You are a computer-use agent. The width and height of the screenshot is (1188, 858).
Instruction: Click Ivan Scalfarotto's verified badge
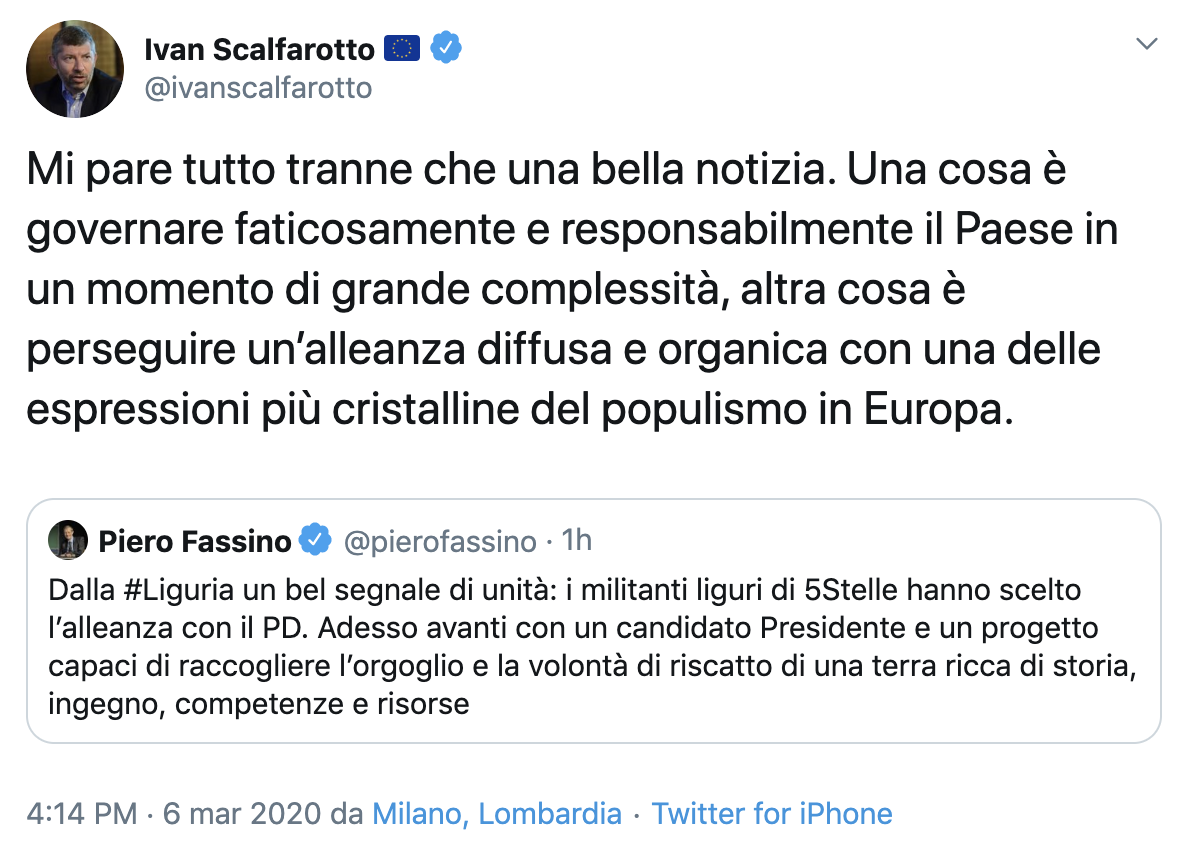446,48
